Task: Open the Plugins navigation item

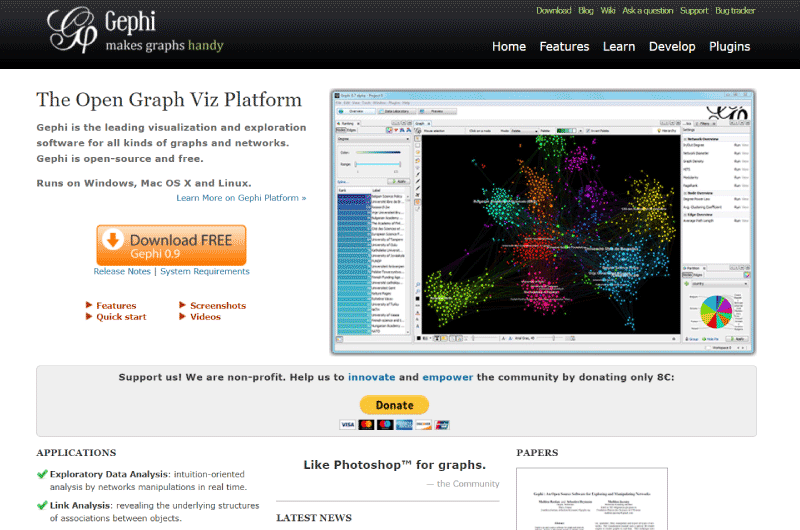Action: pos(730,46)
